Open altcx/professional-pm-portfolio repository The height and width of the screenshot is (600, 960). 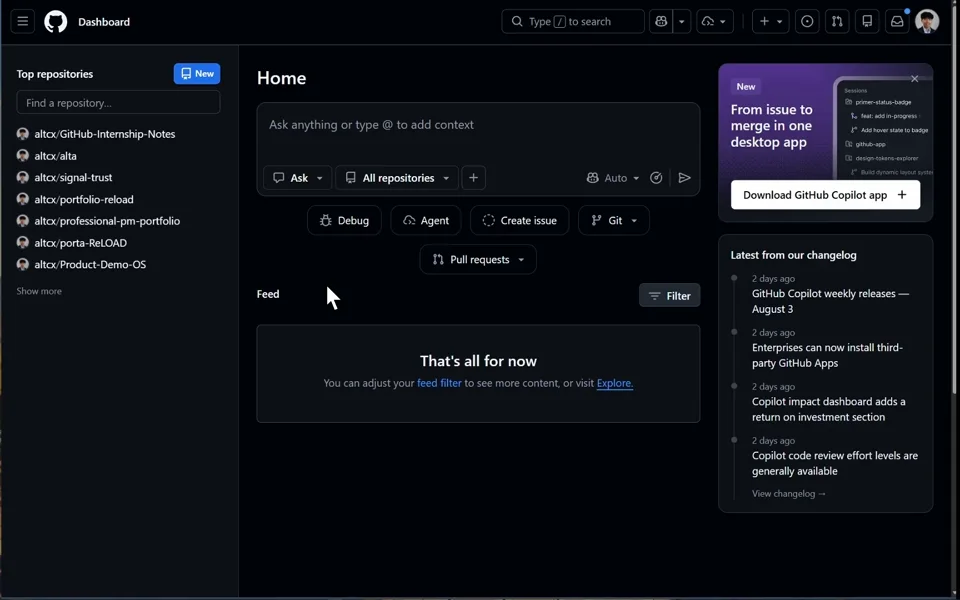pos(107,221)
